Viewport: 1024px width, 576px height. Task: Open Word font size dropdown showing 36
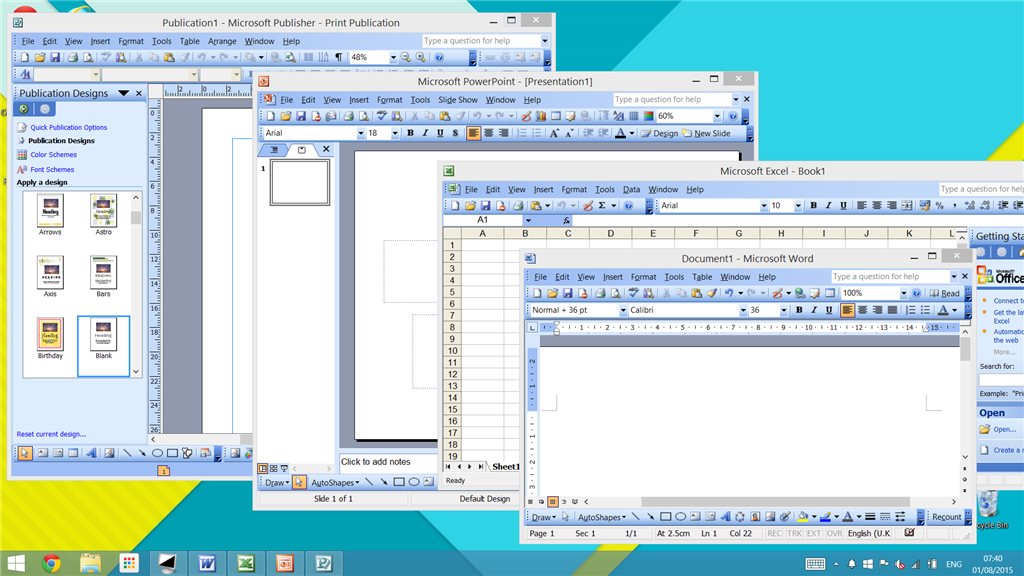click(784, 311)
